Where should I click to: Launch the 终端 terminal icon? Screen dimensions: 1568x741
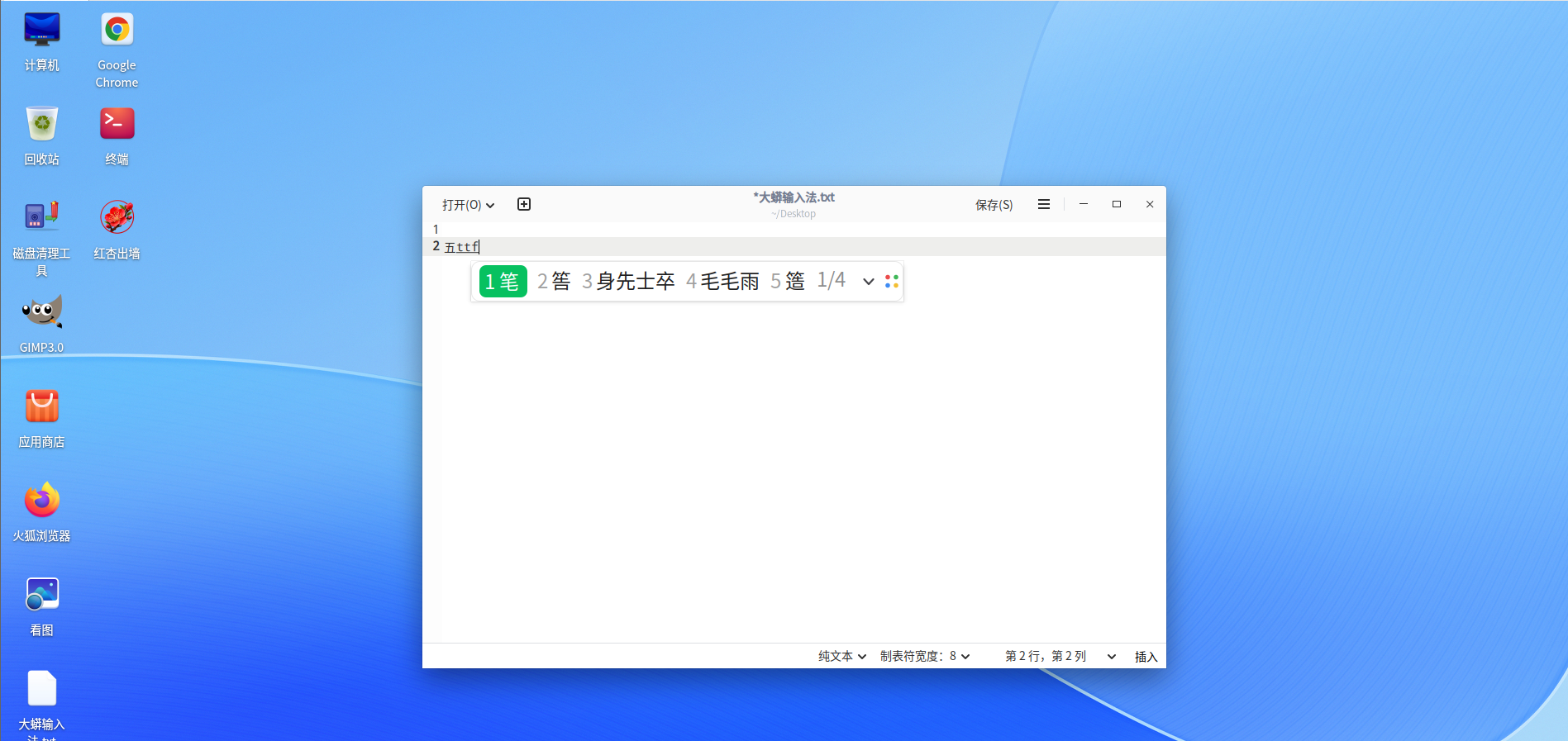point(117,136)
